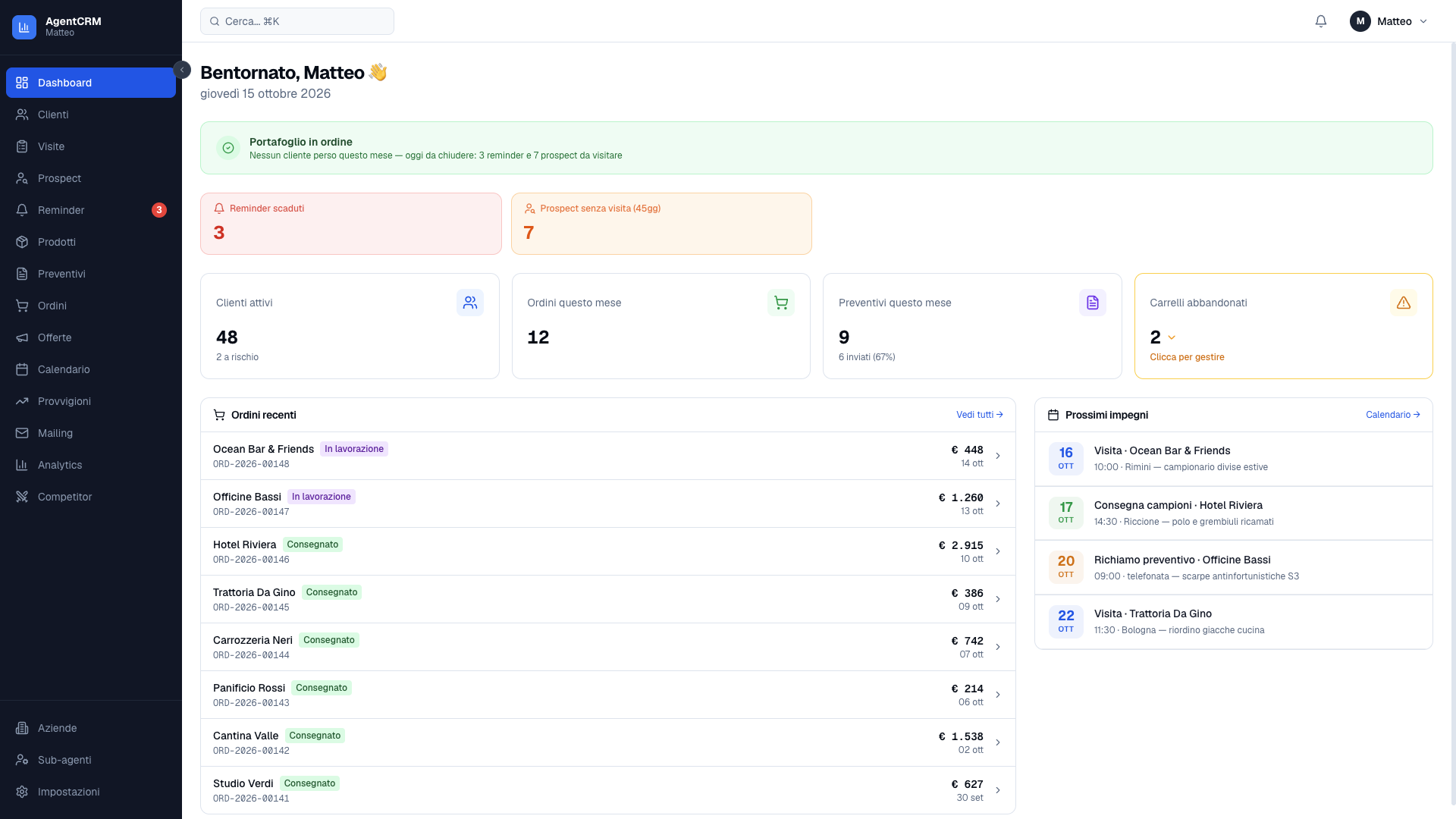Click the Consegnato tag for Cantina Valle
This screenshot has height=819, width=1456.
(315, 736)
